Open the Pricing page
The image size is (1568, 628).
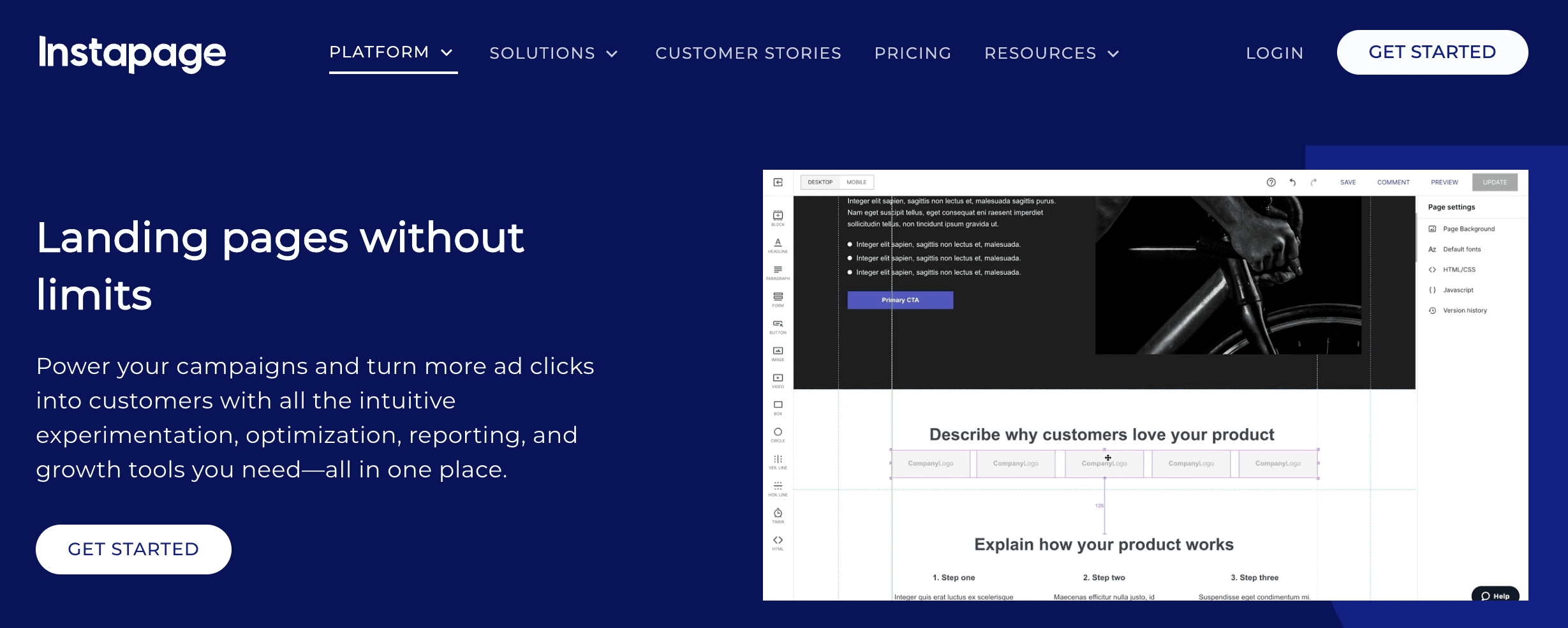click(913, 53)
